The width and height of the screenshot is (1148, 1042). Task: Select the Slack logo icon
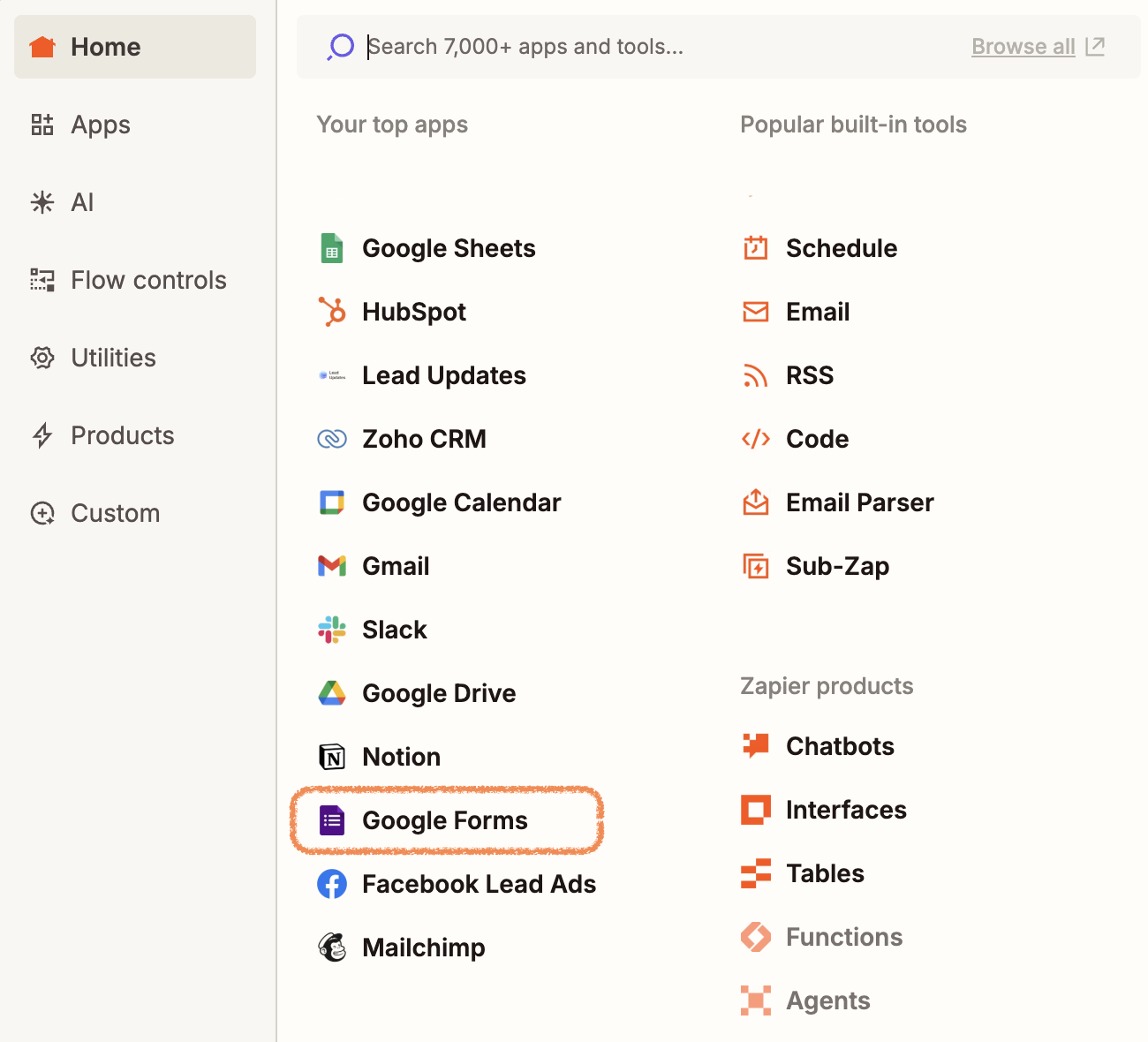click(x=332, y=630)
